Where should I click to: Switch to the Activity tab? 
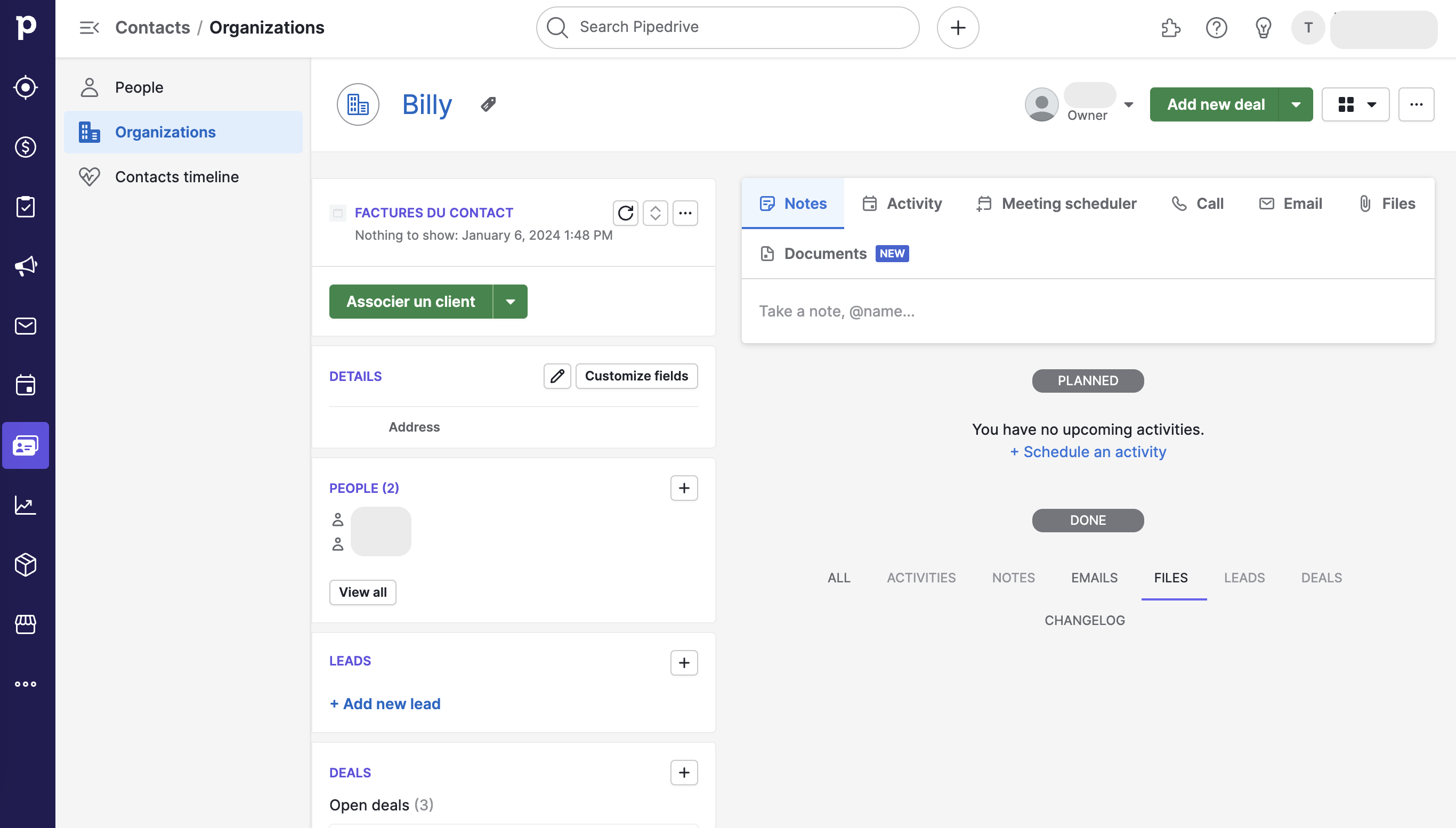coord(902,204)
